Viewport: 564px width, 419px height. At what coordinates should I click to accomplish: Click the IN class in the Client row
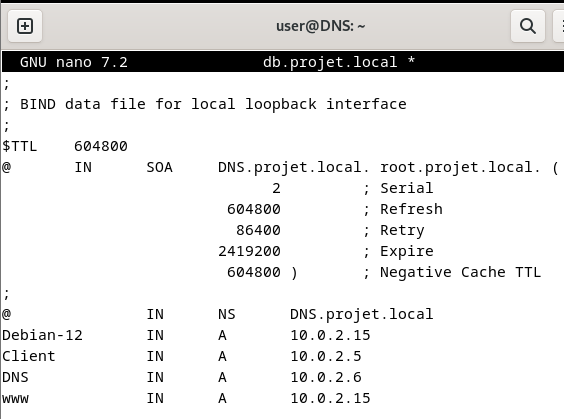[155, 356]
